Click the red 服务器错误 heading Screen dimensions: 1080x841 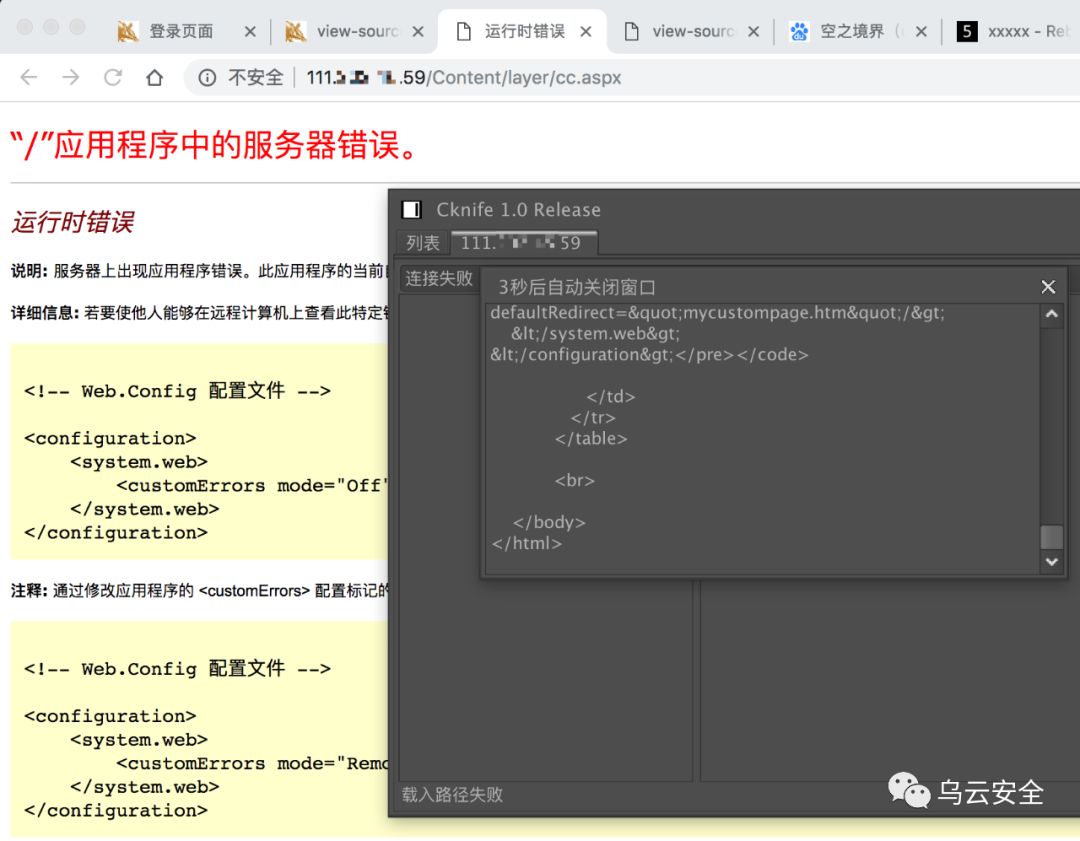tap(215, 145)
